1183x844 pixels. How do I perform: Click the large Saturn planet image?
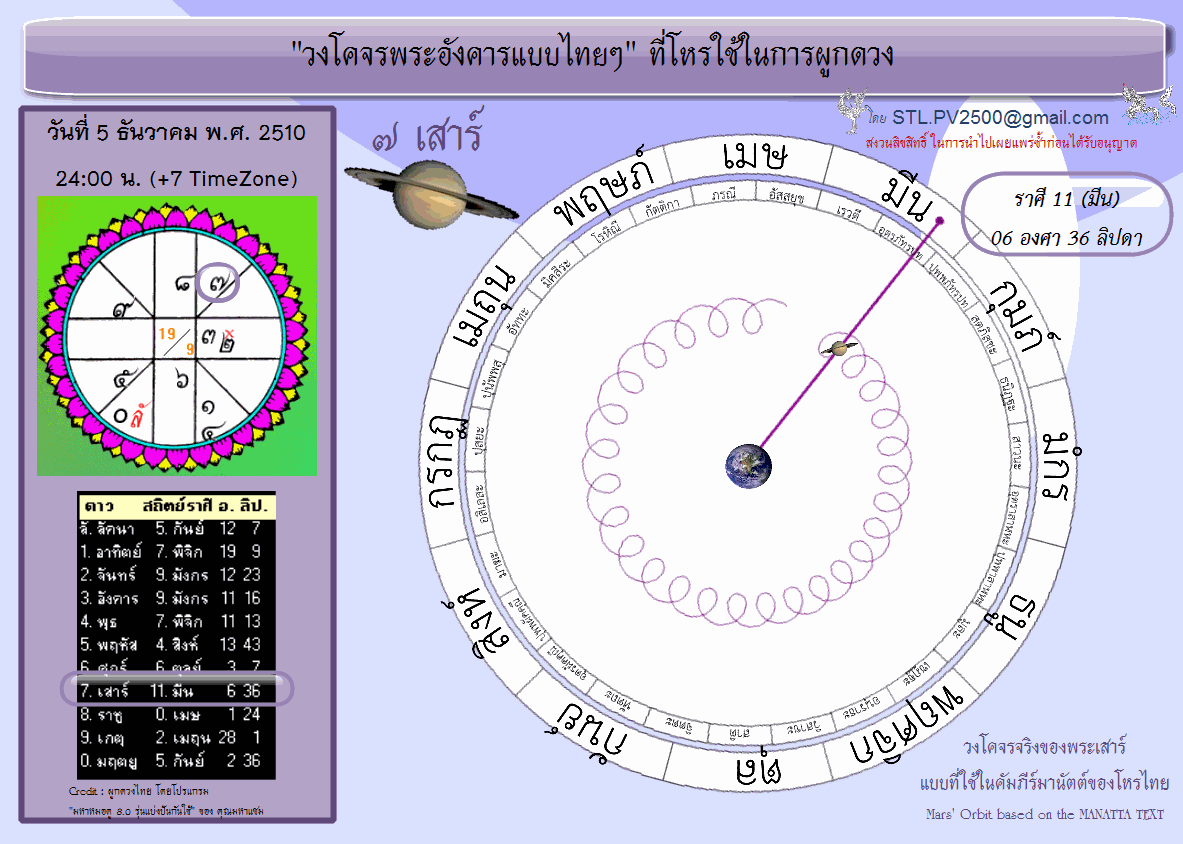432,193
